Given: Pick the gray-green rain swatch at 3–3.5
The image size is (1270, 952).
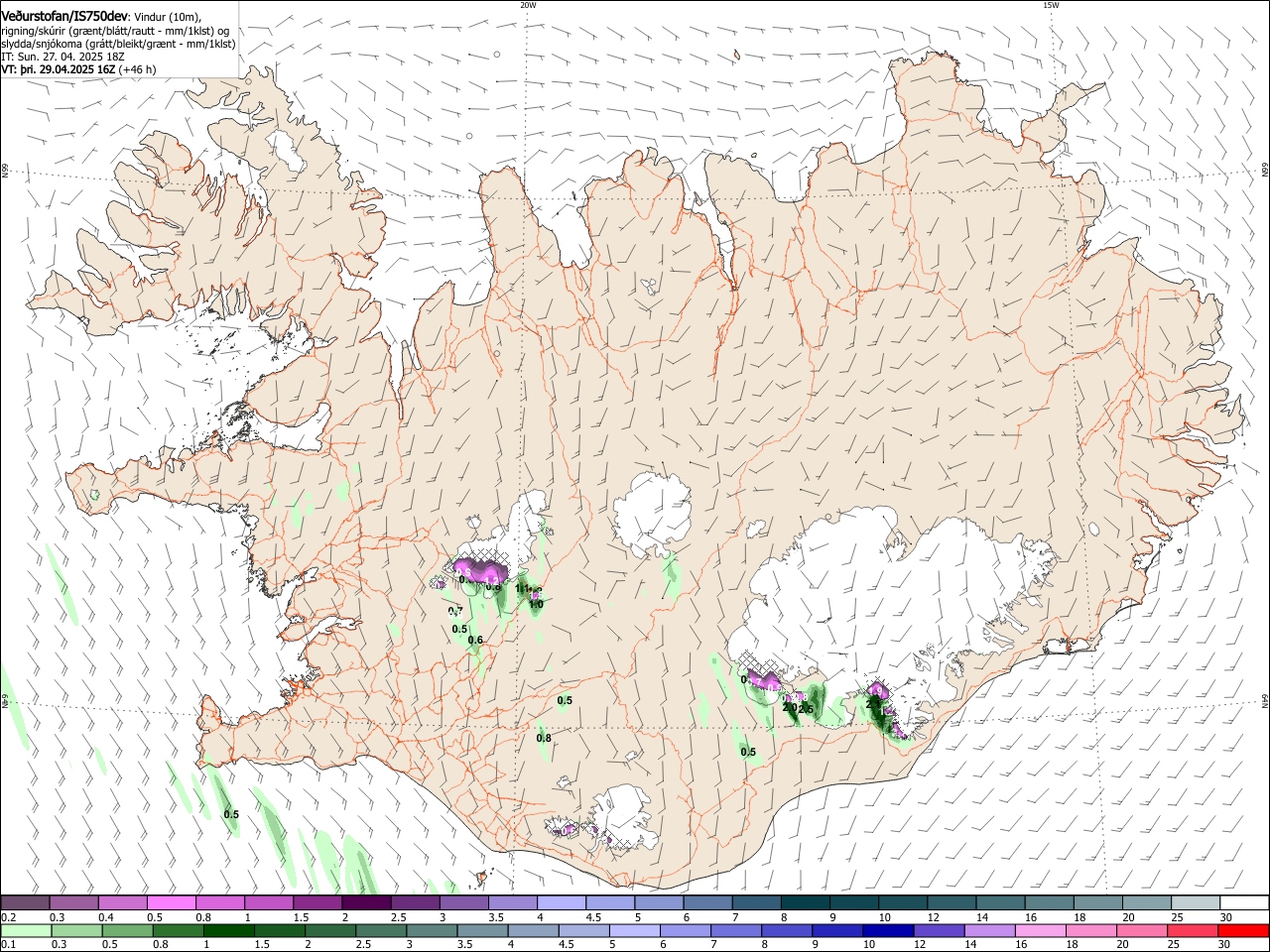Looking at the screenshot, I should [x=432, y=931].
